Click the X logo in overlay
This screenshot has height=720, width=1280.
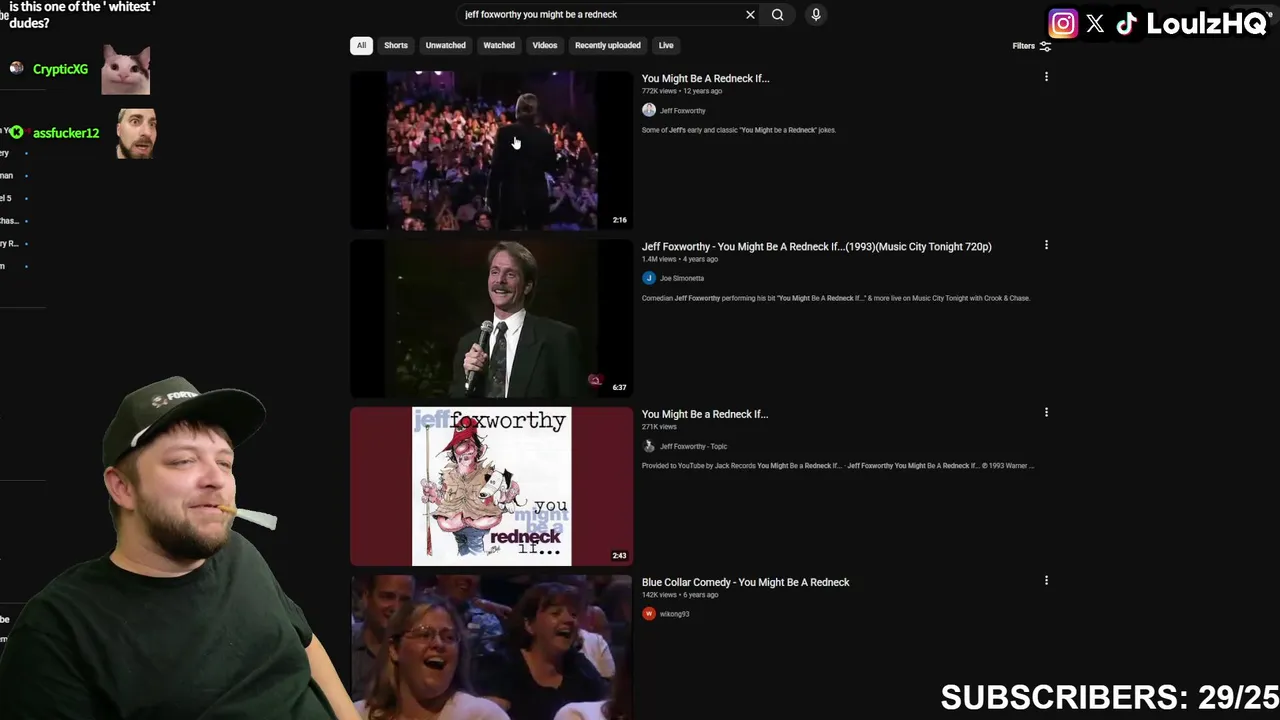[1095, 24]
